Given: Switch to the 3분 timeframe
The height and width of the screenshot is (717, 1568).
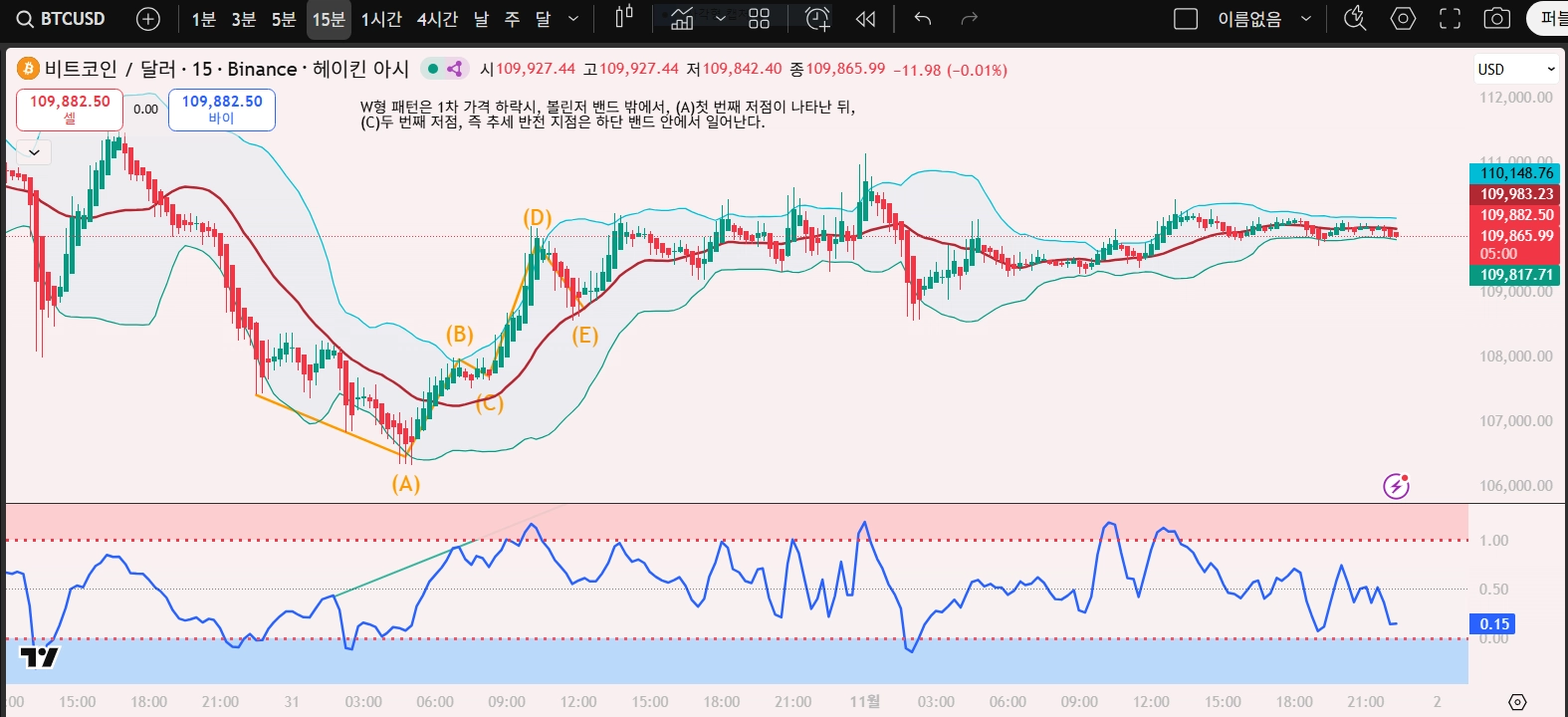Looking at the screenshot, I should click(244, 19).
